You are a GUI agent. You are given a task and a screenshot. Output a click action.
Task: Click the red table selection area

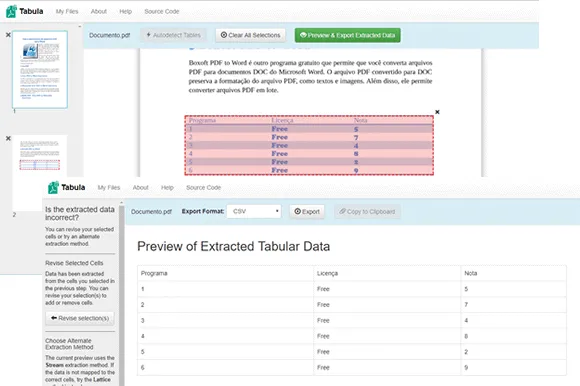pyautogui.click(x=309, y=145)
